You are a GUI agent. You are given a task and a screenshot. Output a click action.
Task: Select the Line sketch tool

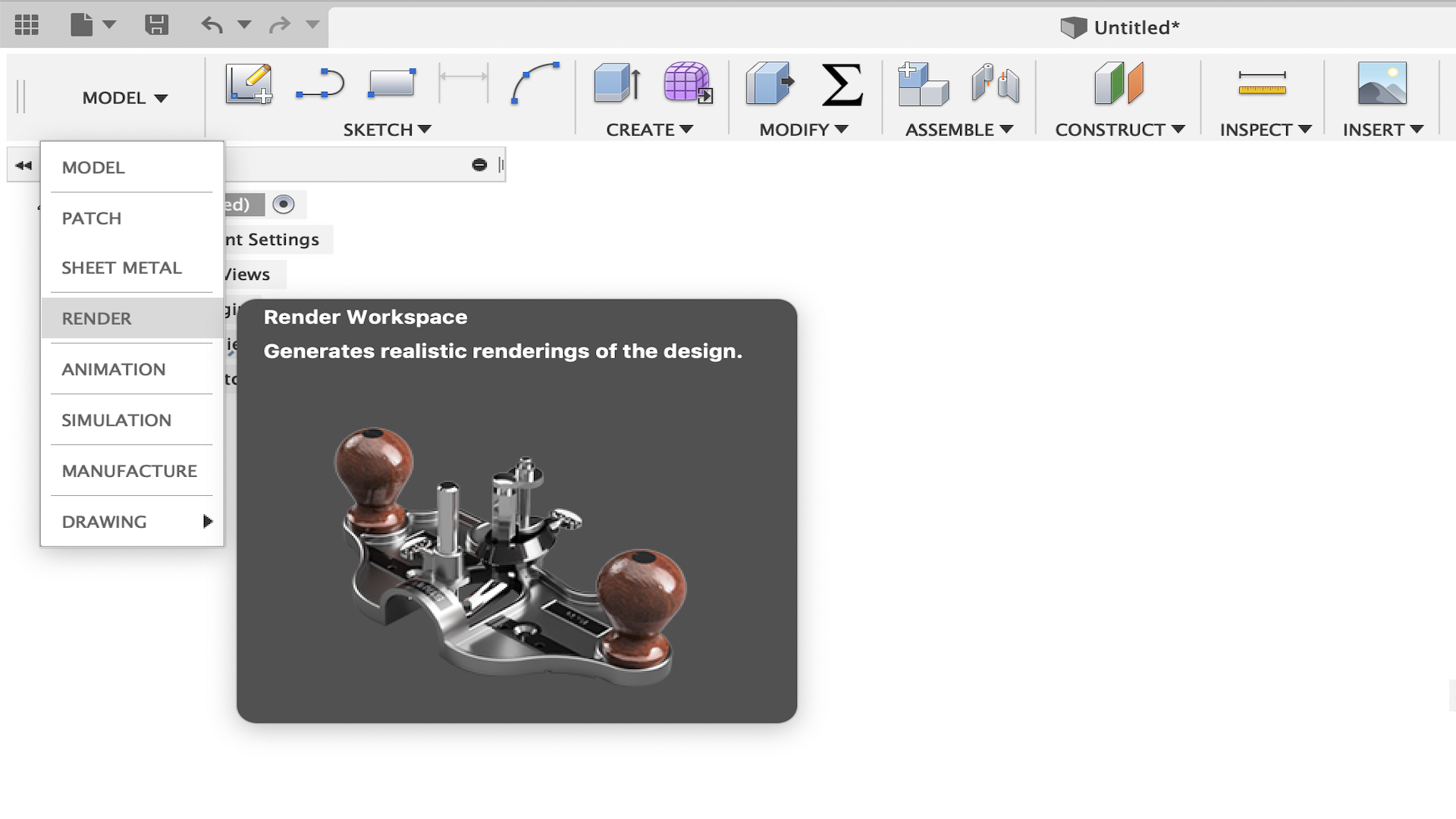point(320,83)
